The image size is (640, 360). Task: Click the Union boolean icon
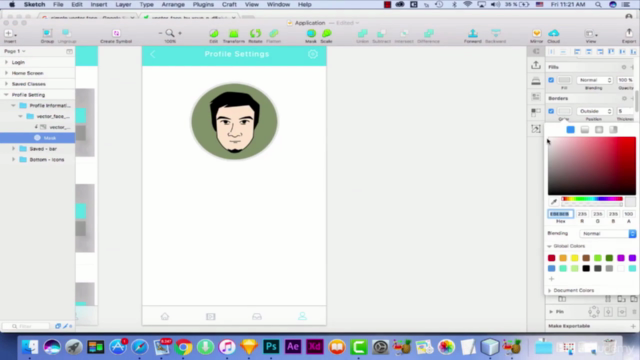tap(362, 33)
